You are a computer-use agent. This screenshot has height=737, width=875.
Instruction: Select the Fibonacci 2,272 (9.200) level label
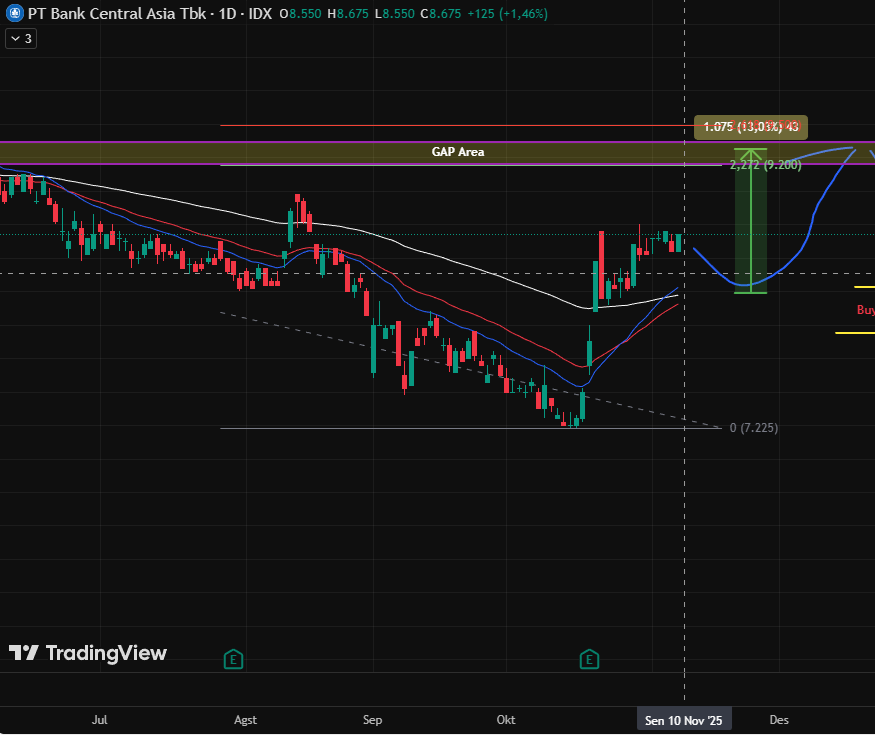tap(765, 165)
